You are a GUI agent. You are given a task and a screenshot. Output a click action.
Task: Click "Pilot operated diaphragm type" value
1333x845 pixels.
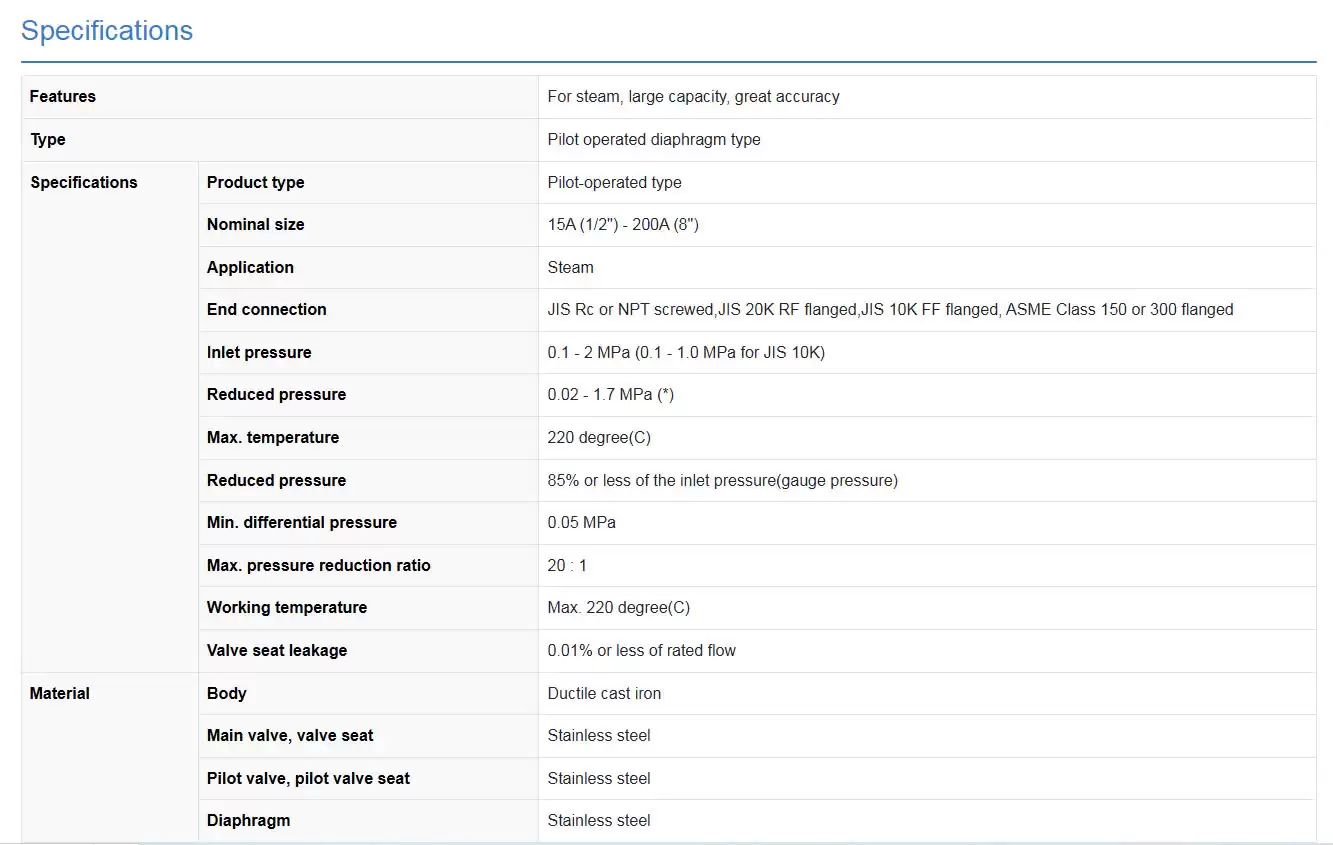coord(654,140)
